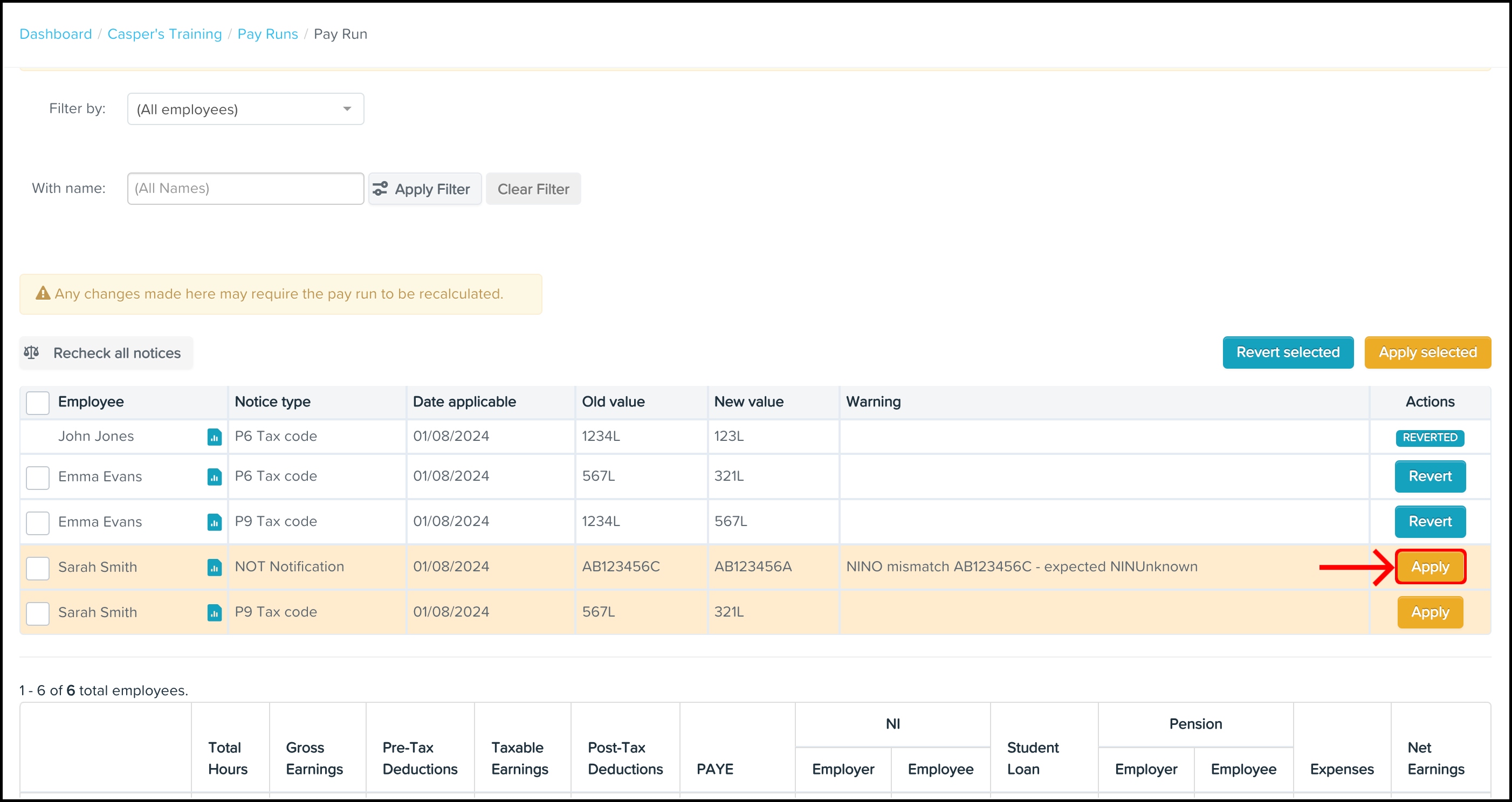Select checkbox for Sarah Smith NOT Notification
Image resolution: width=1512 pixels, height=802 pixels.
(38, 568)
